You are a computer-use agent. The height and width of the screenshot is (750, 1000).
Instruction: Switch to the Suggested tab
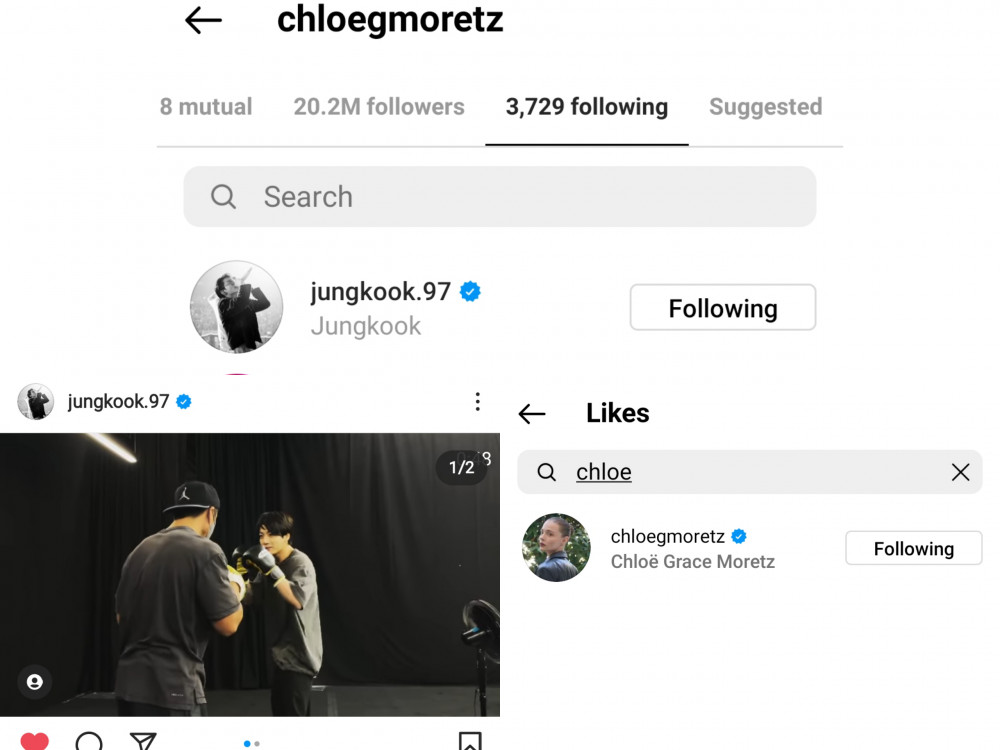(765, 107)
